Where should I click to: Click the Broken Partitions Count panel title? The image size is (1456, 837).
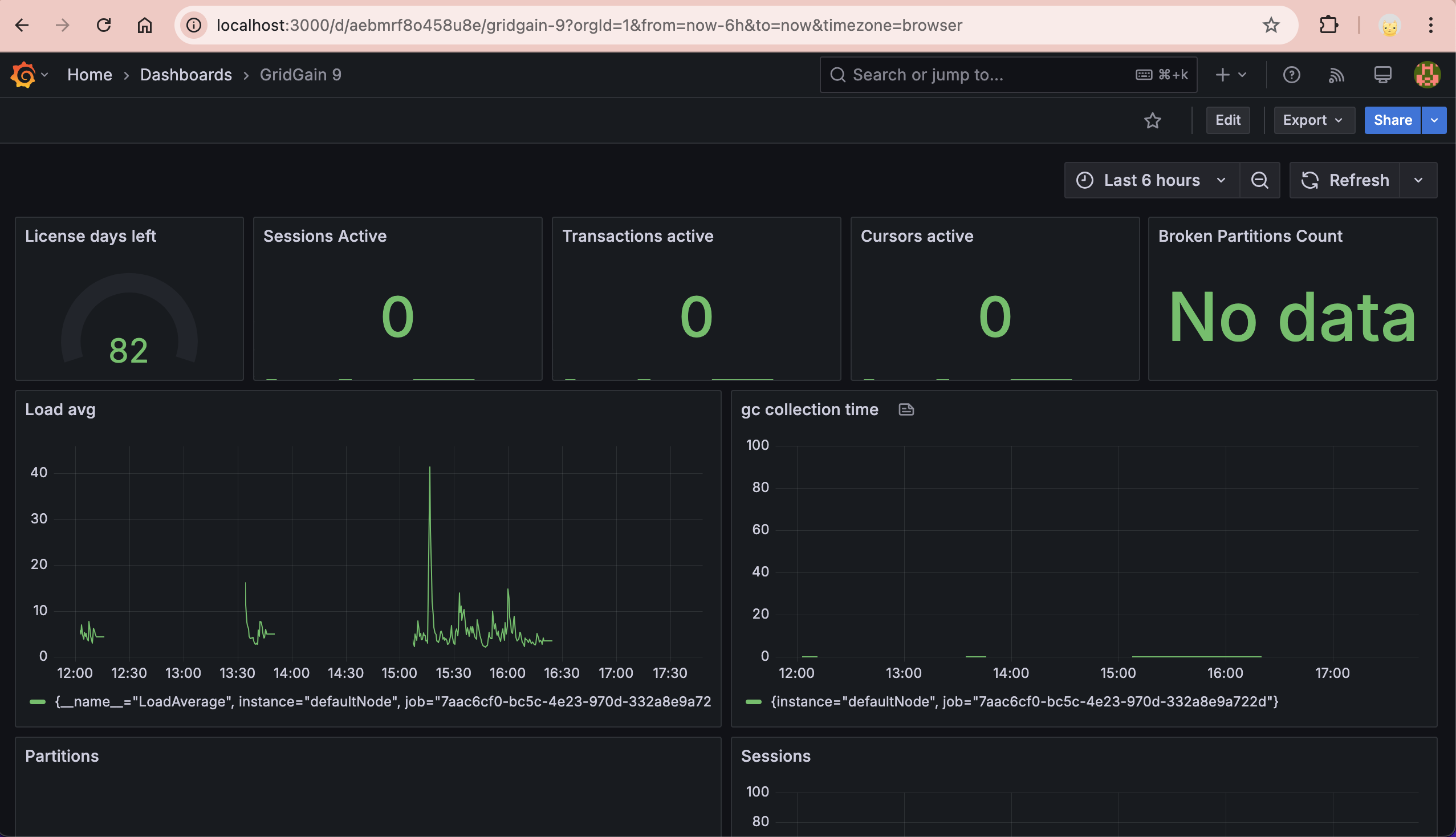click(x=1250, y=236)
